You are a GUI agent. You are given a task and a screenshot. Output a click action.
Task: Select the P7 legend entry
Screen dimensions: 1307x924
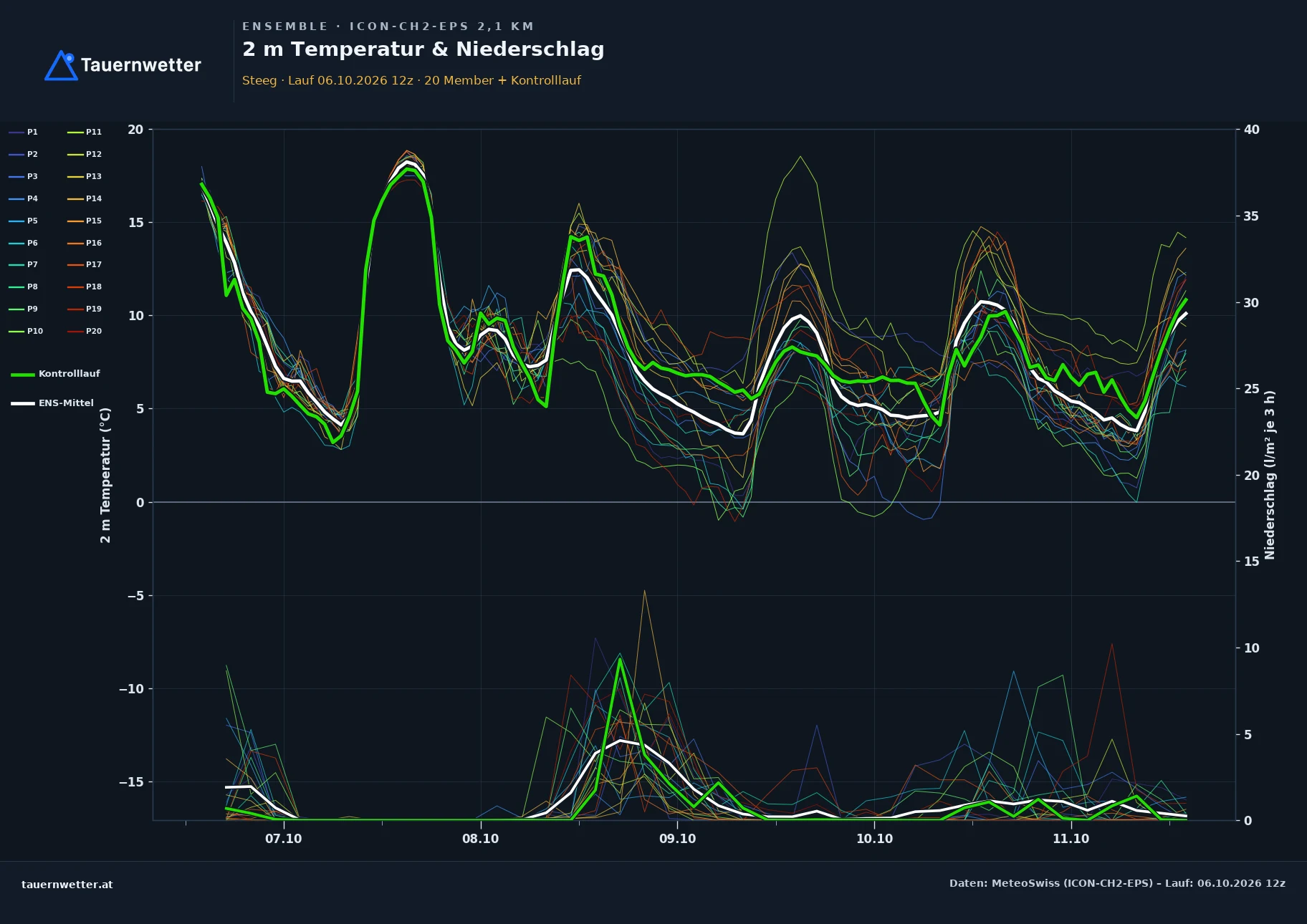(24, 264)
